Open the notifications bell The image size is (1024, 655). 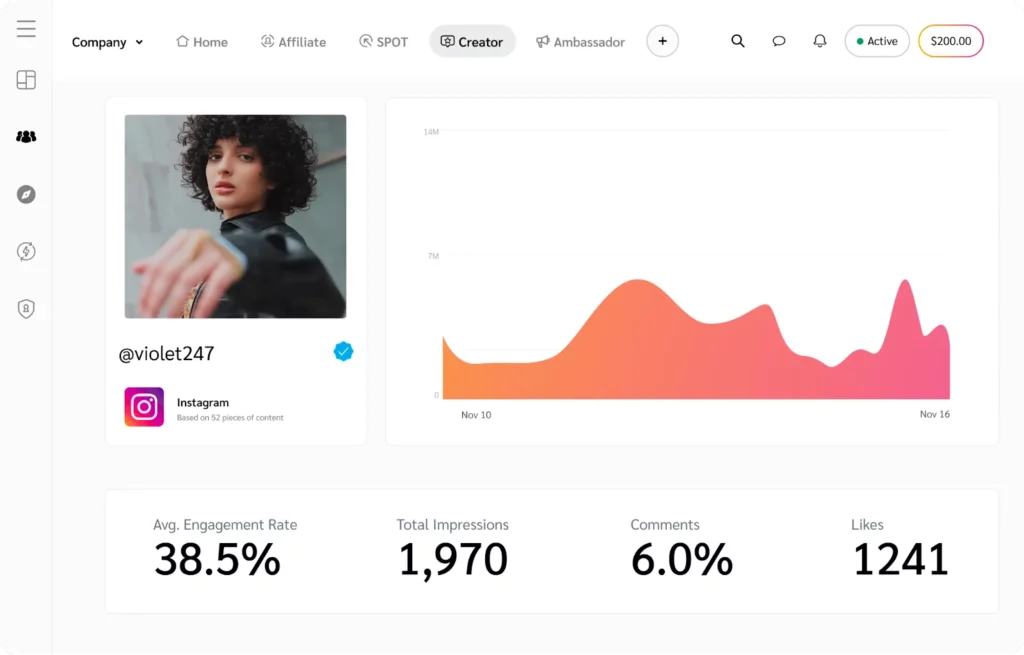click(819, 41)
